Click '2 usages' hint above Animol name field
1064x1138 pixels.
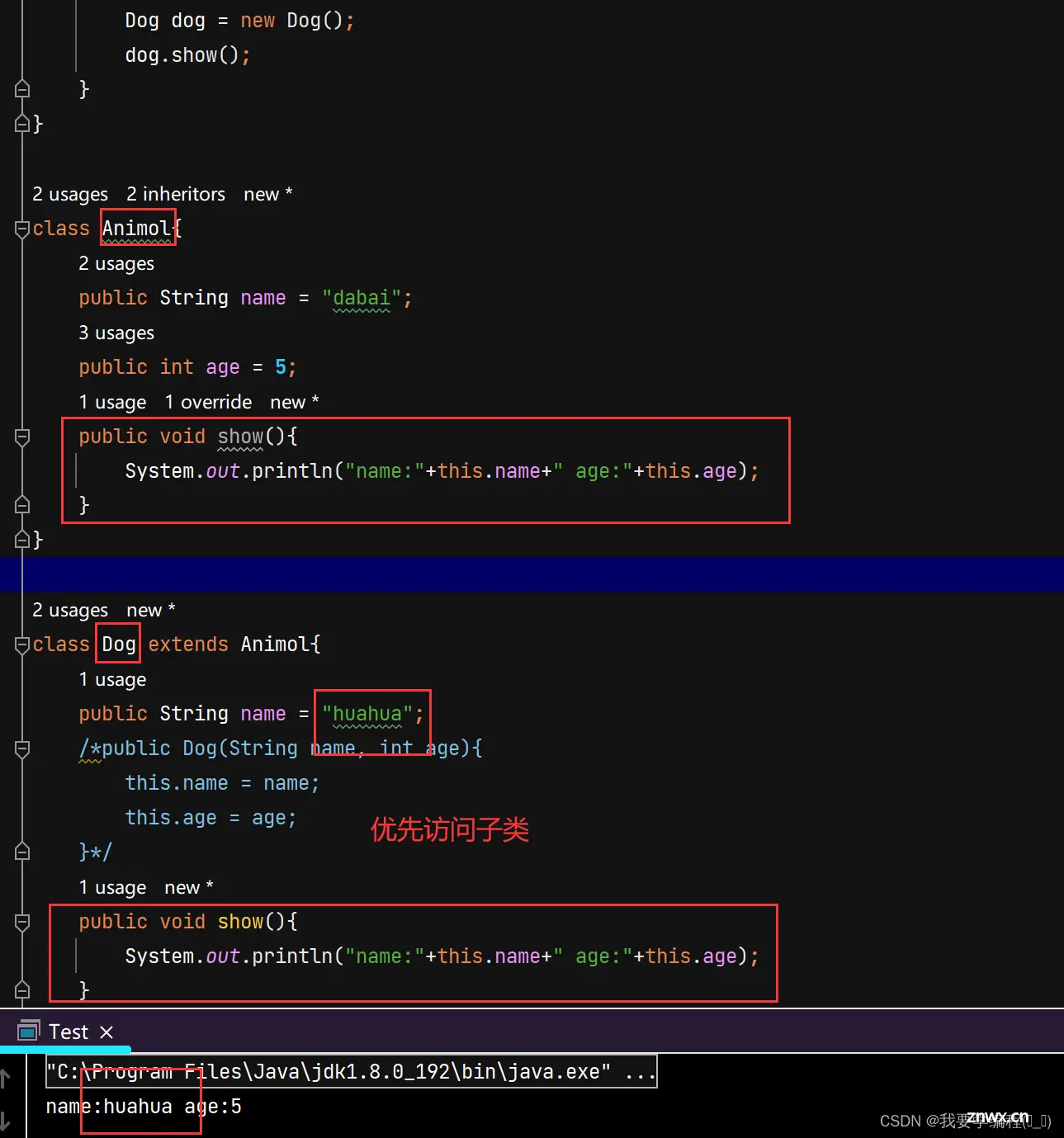coord(116,263)
